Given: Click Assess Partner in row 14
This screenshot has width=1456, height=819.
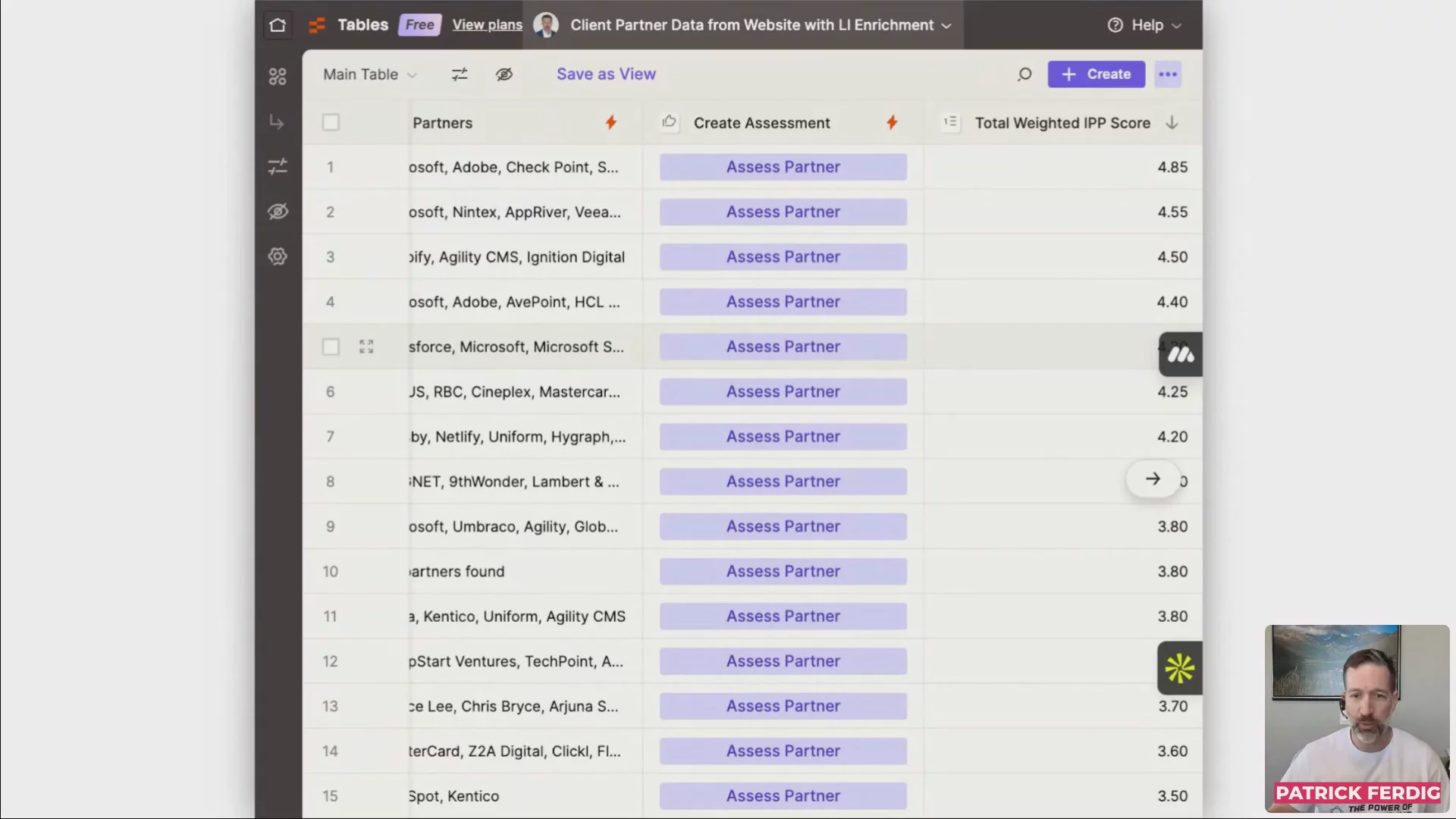Looking at the screenshot, I should [x=783, y=751].
